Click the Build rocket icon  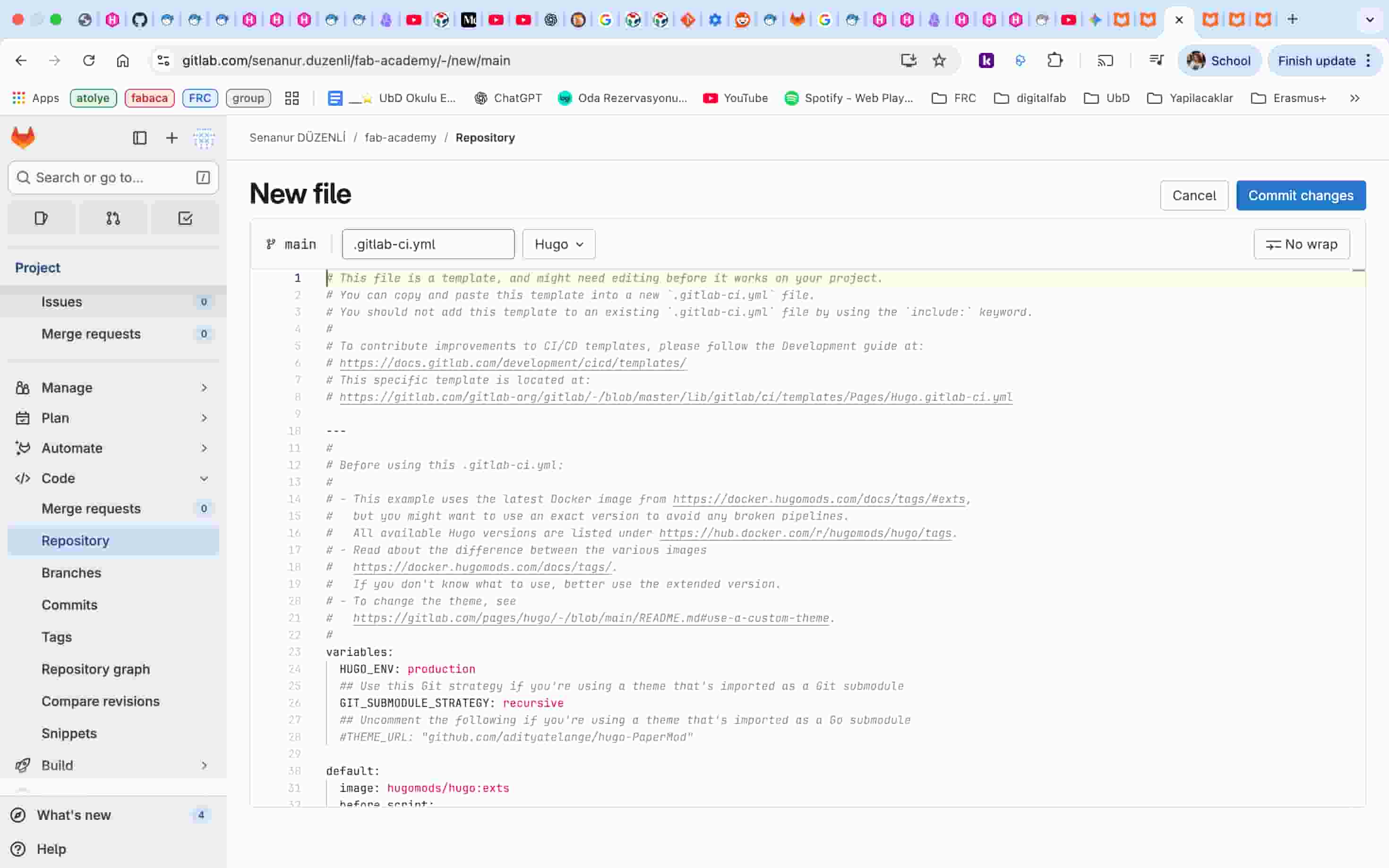pyautogui.click(x=23, y=765)
